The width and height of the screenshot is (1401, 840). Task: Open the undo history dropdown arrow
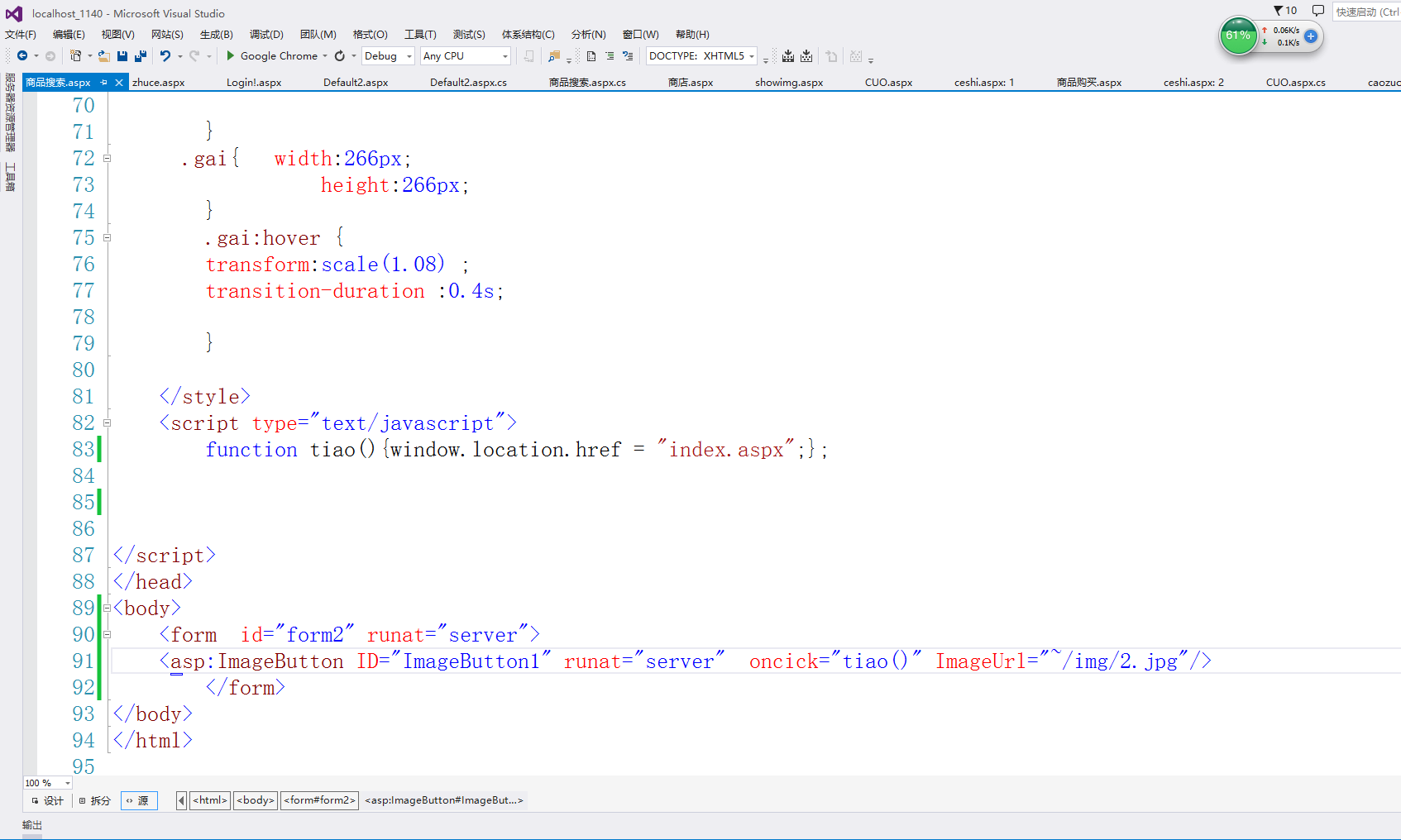click(x=179, y=56)
